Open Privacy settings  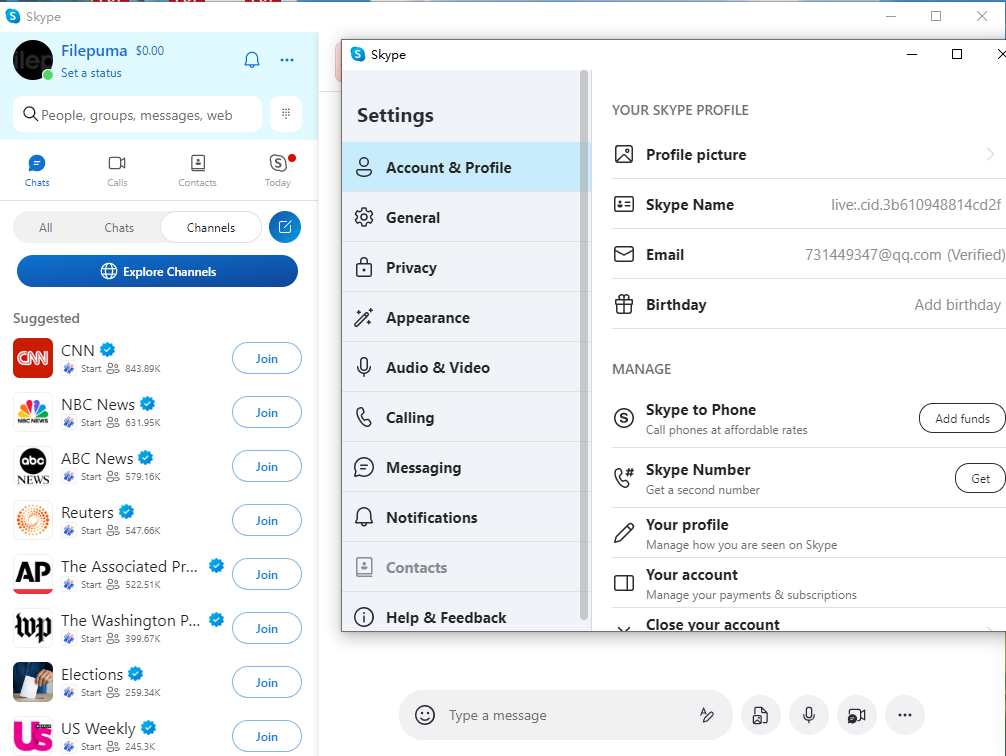pyautogui.click(x=461, y=268)
